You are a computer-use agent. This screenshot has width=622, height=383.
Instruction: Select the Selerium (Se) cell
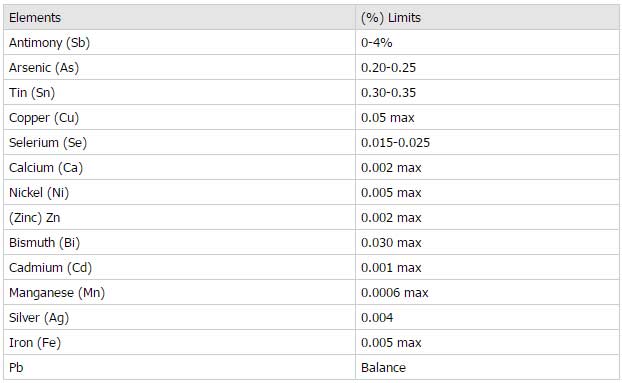pyautogui.click(x=179, y=142)
